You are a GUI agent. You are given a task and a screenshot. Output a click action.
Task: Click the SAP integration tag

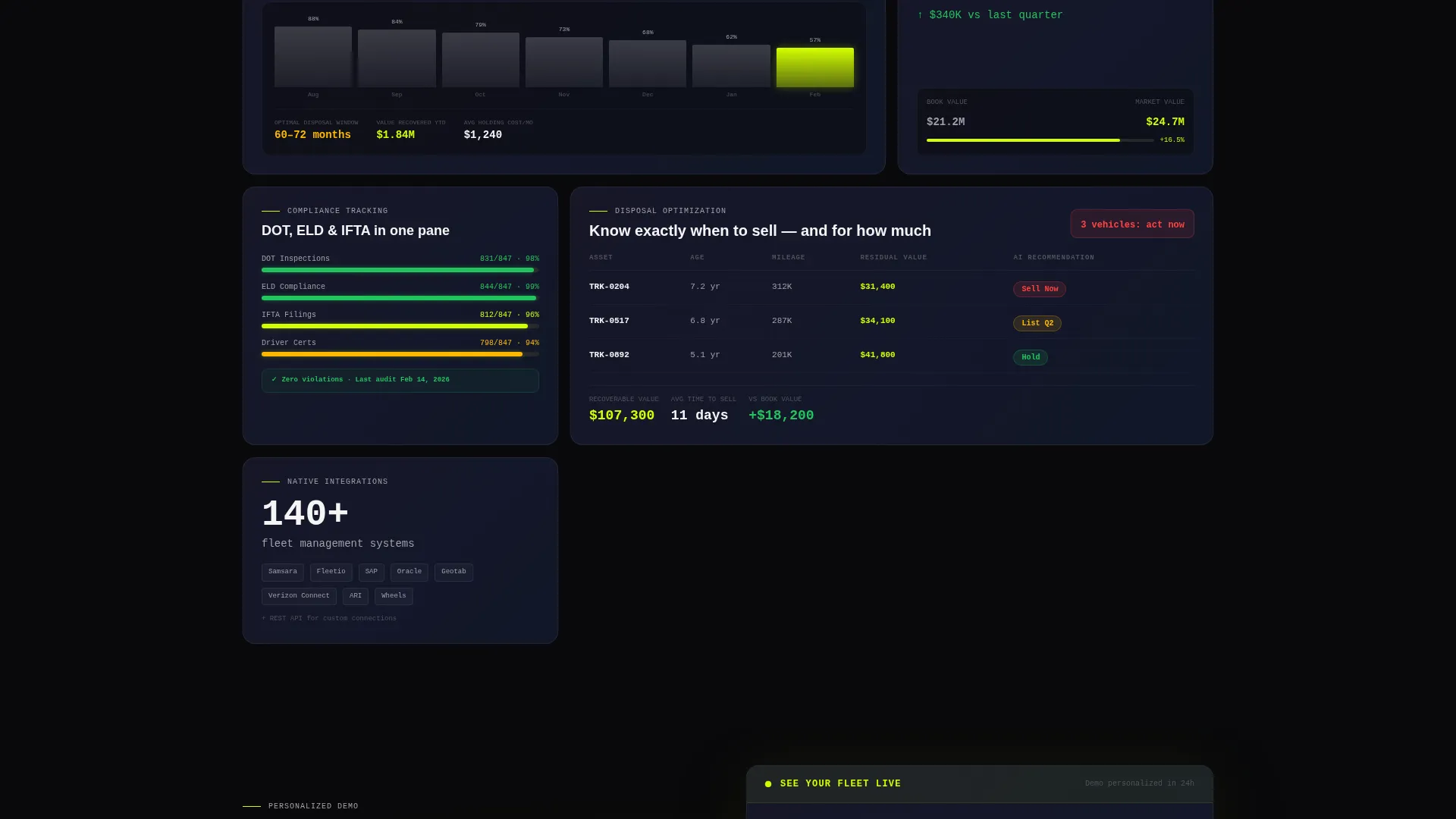[372, 572]
